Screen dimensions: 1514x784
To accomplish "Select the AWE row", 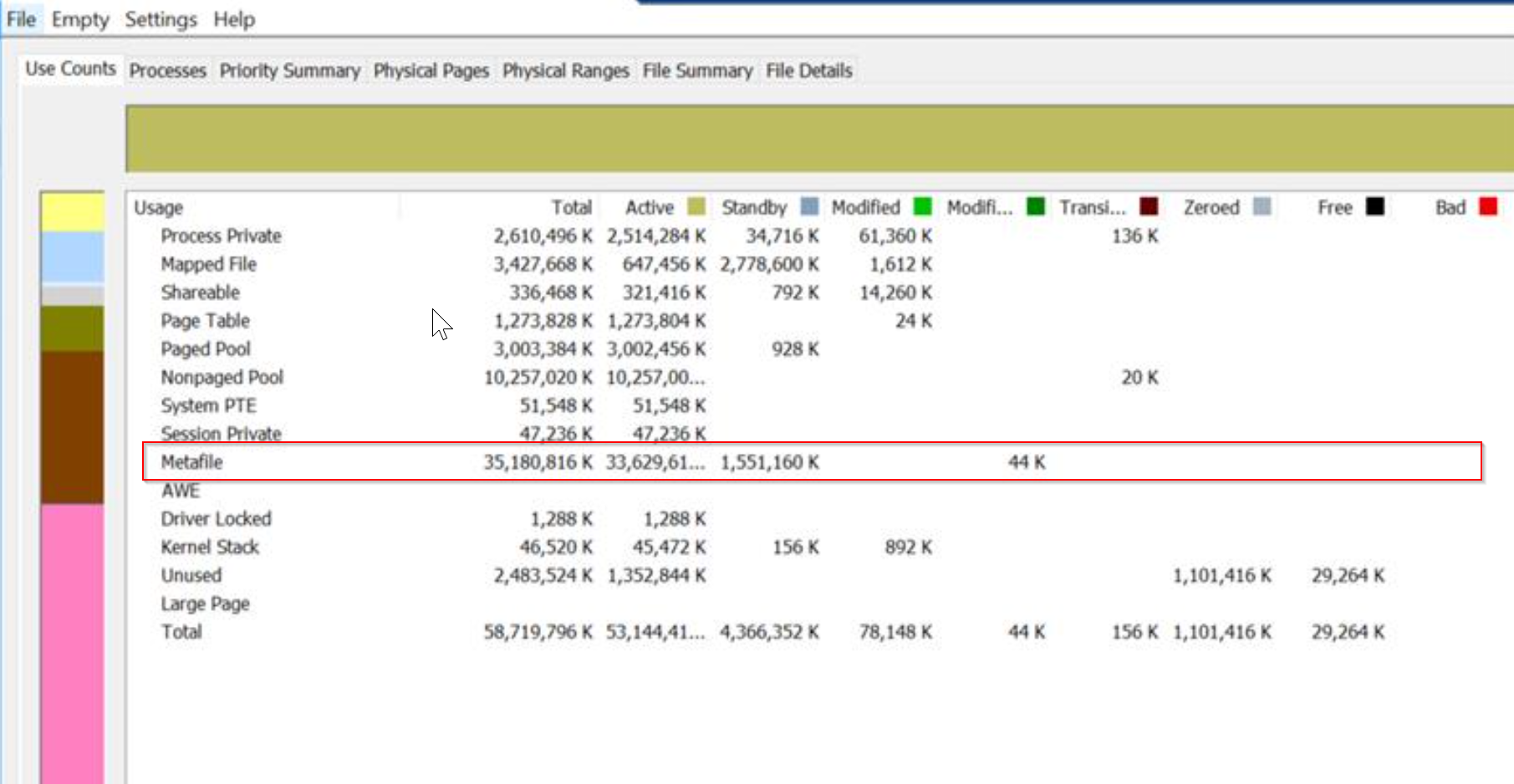I will coord(819,491).
